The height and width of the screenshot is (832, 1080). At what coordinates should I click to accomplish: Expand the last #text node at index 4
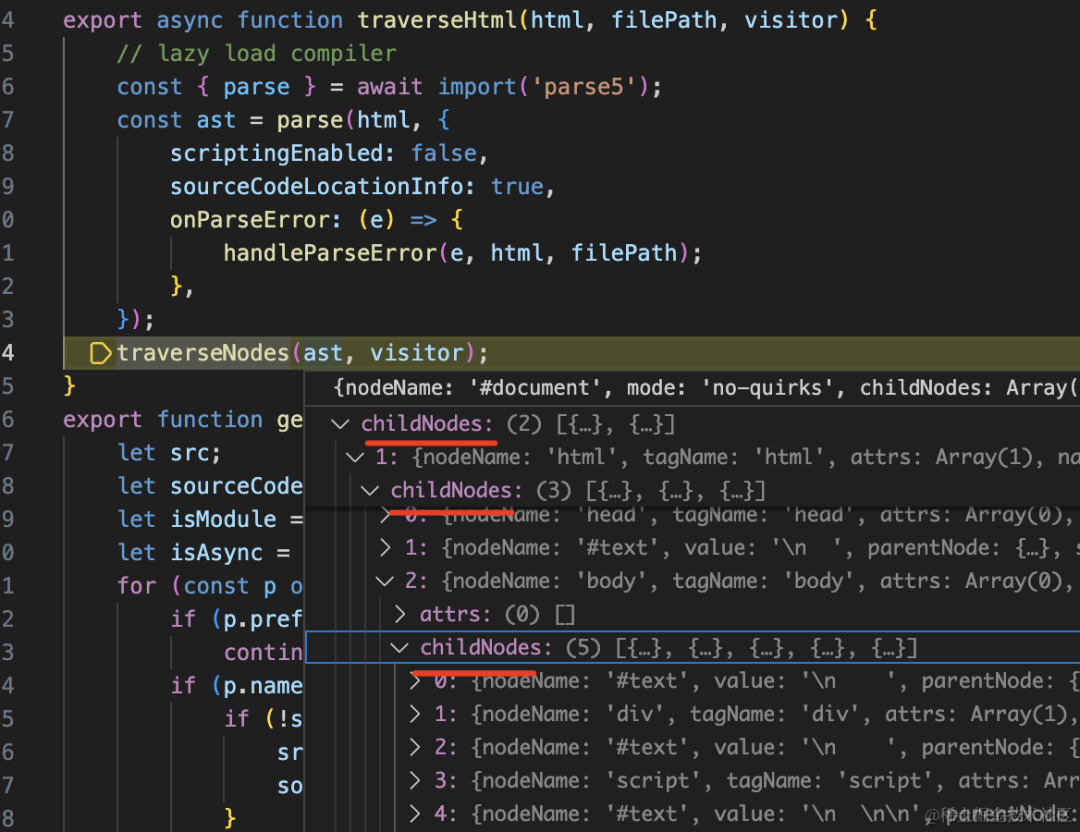pyautogui.click(x=415, y=813)
